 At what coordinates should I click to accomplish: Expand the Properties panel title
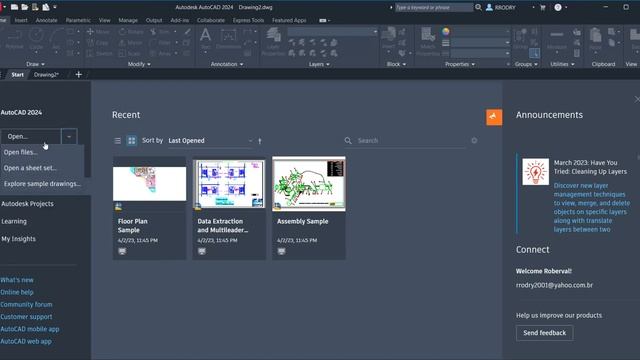[460, 64]
